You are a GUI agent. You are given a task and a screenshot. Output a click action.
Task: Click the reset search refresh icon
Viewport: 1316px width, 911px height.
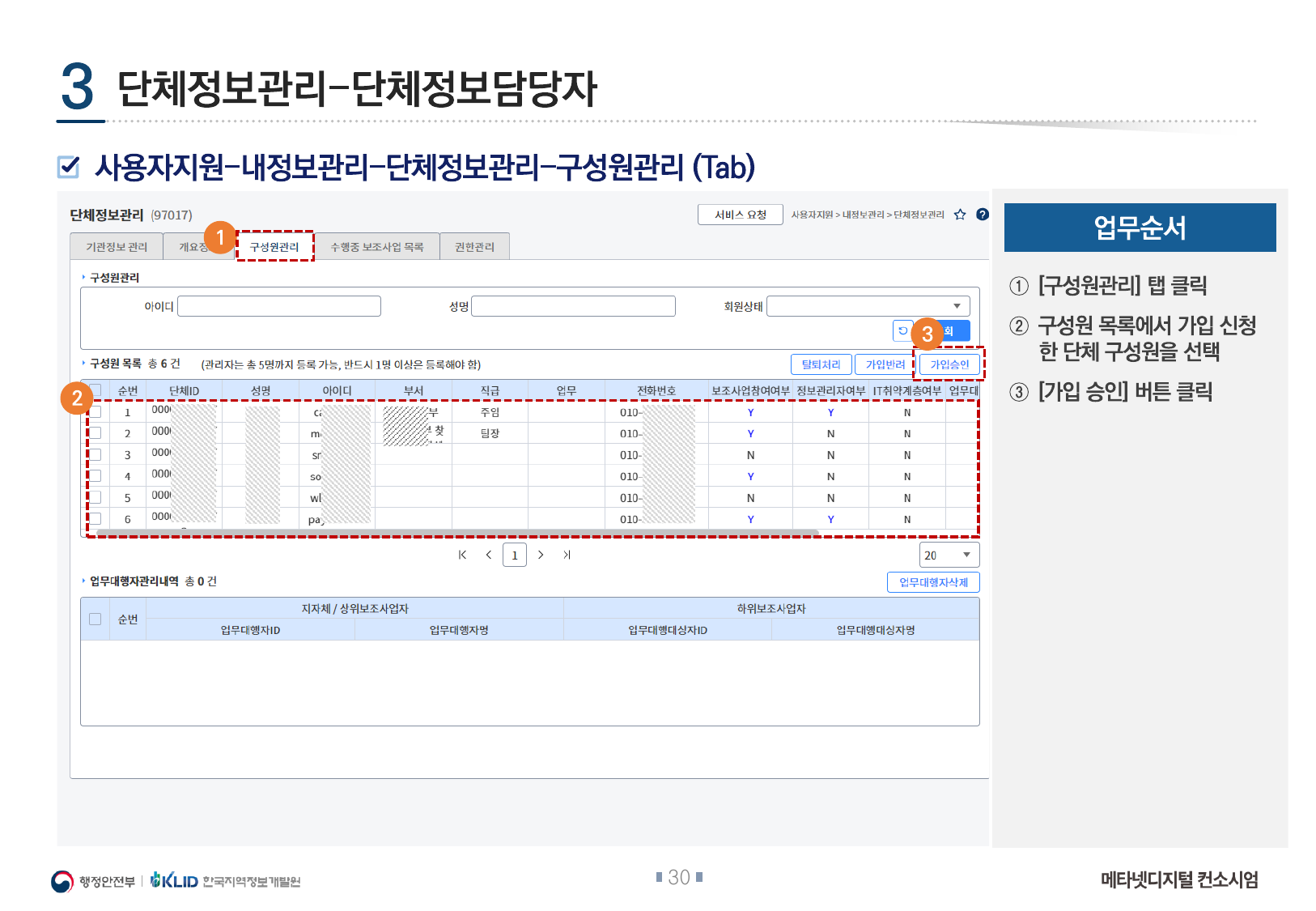902,331
